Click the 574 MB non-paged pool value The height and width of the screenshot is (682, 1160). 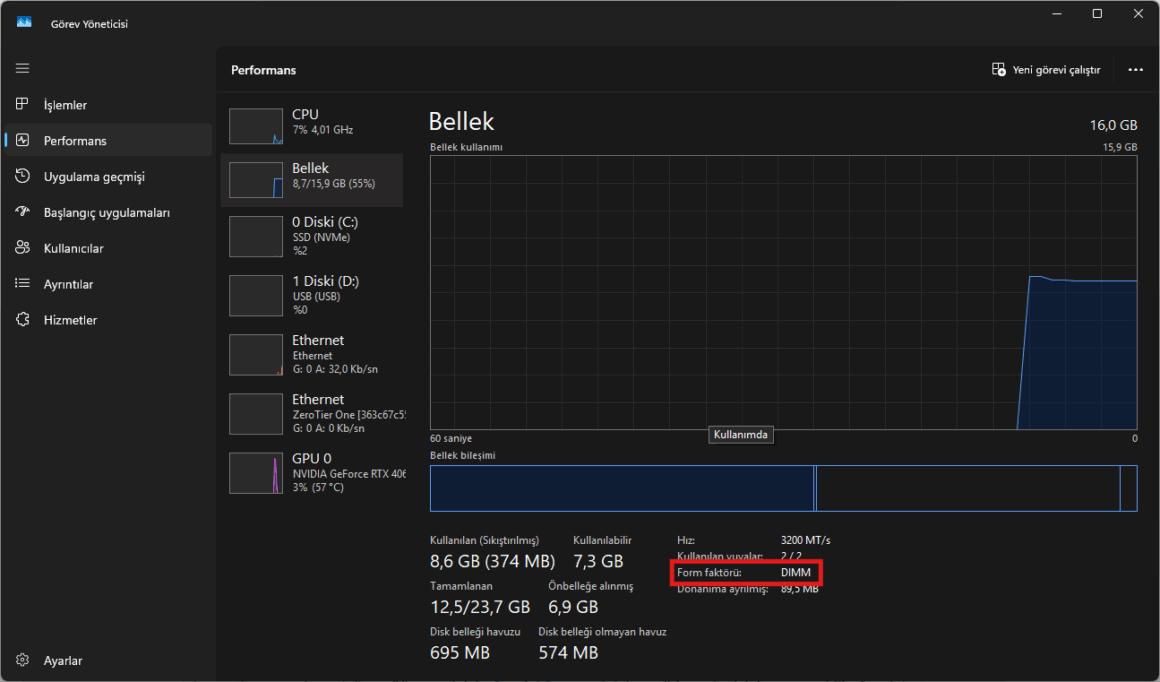point(568,653)
